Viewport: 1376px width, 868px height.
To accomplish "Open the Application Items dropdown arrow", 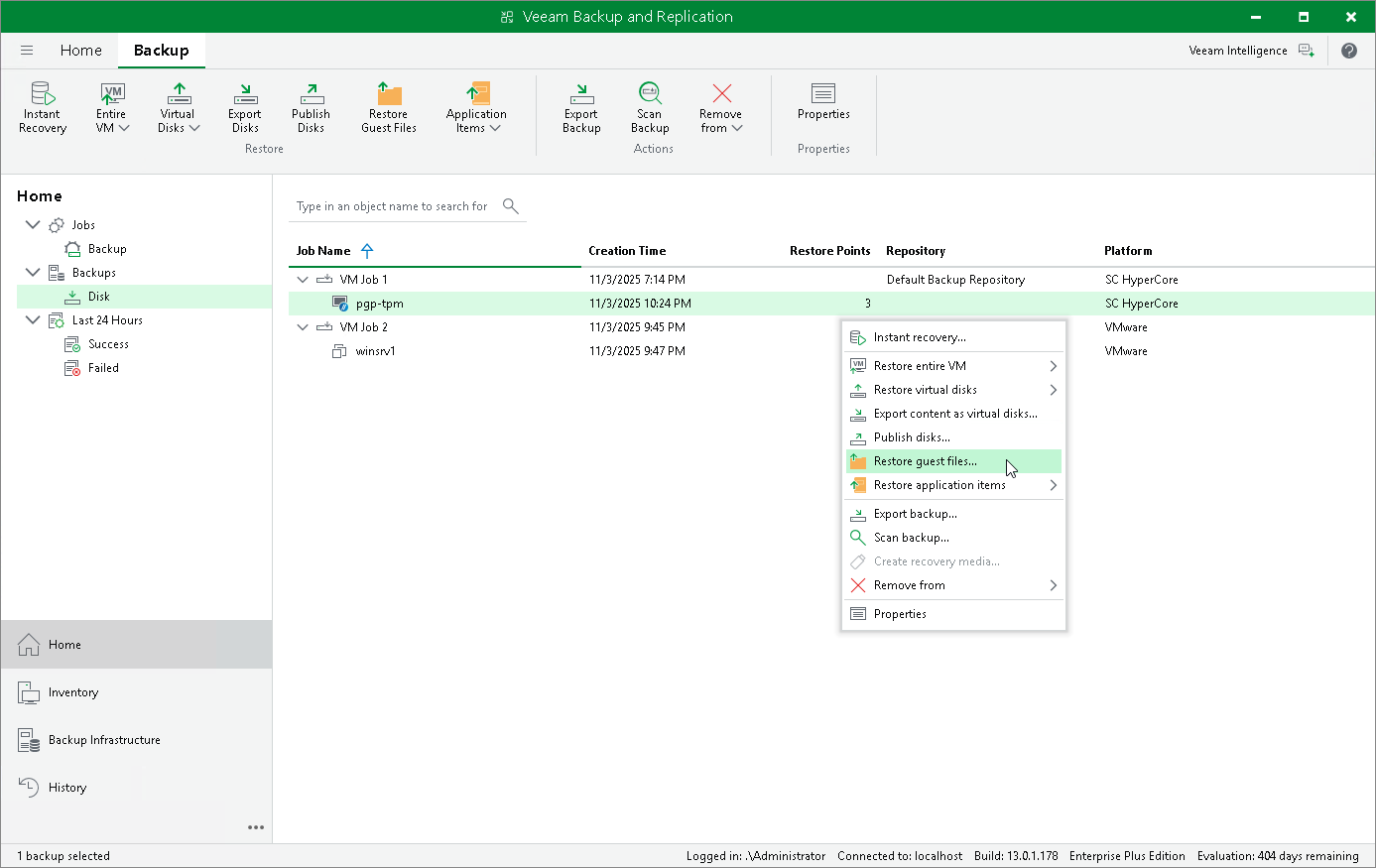I will click(x=495, y=128).
